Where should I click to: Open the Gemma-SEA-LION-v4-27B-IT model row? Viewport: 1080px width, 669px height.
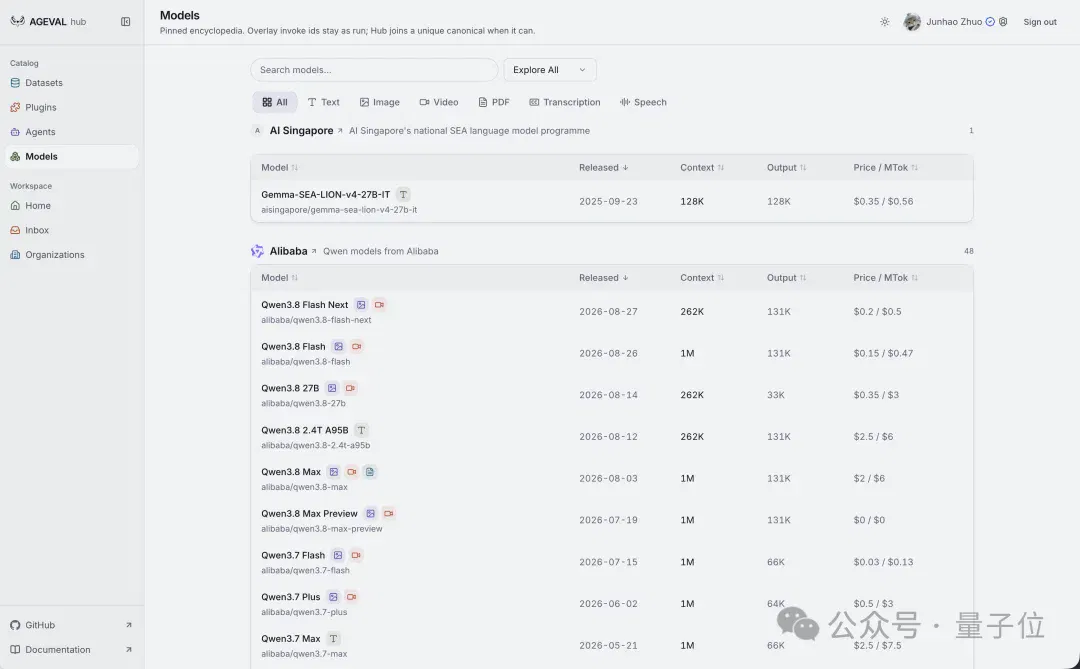coord(612,201)
